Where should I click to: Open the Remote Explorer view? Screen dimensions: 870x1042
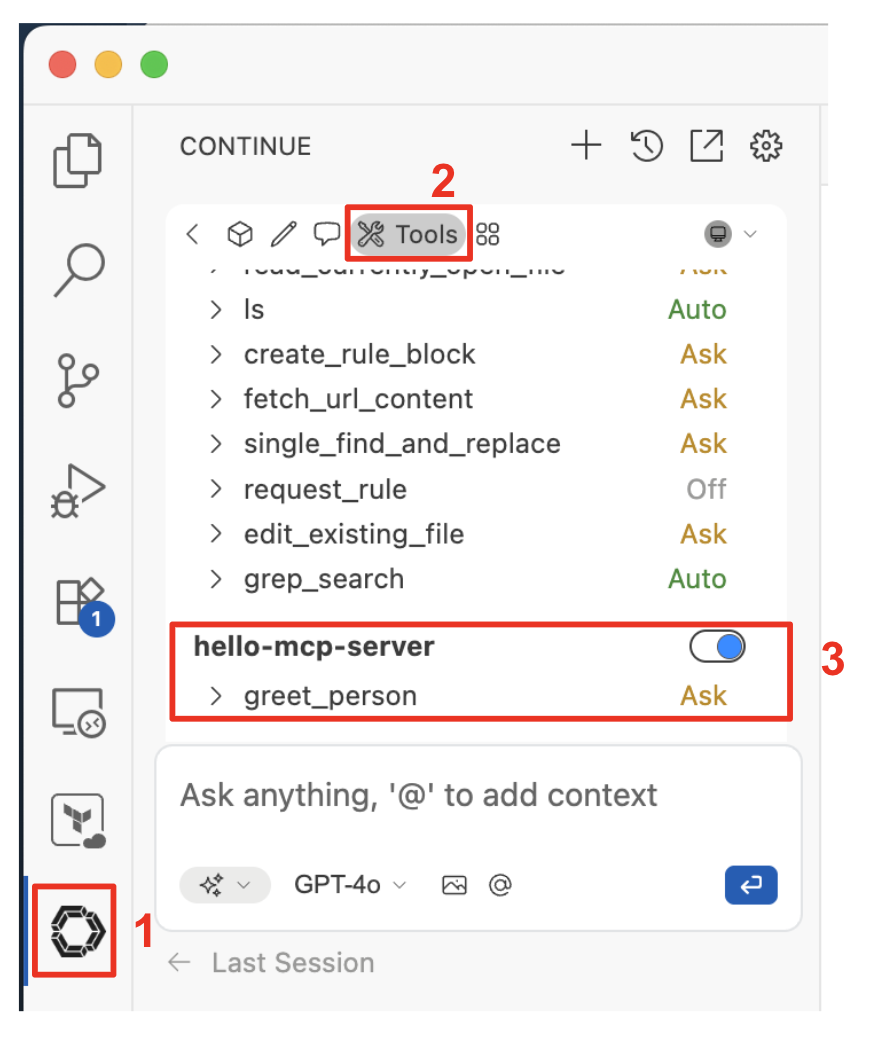[78, 713]
